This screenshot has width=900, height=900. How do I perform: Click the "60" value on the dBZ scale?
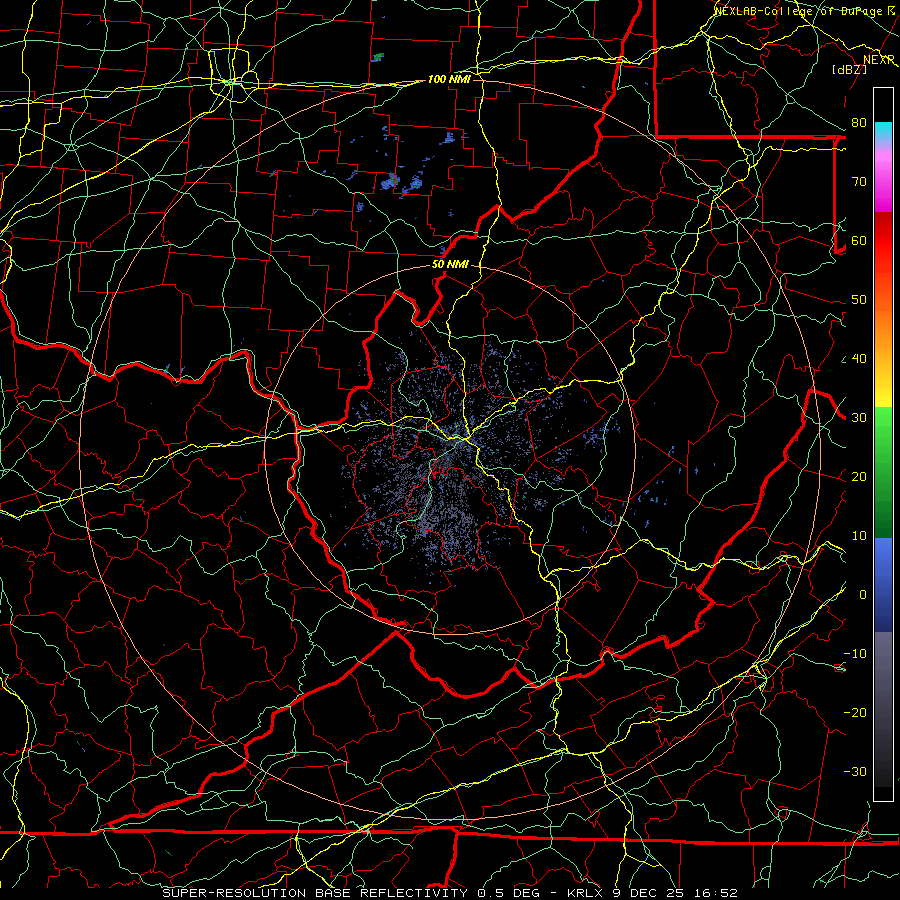click(859, 241)
